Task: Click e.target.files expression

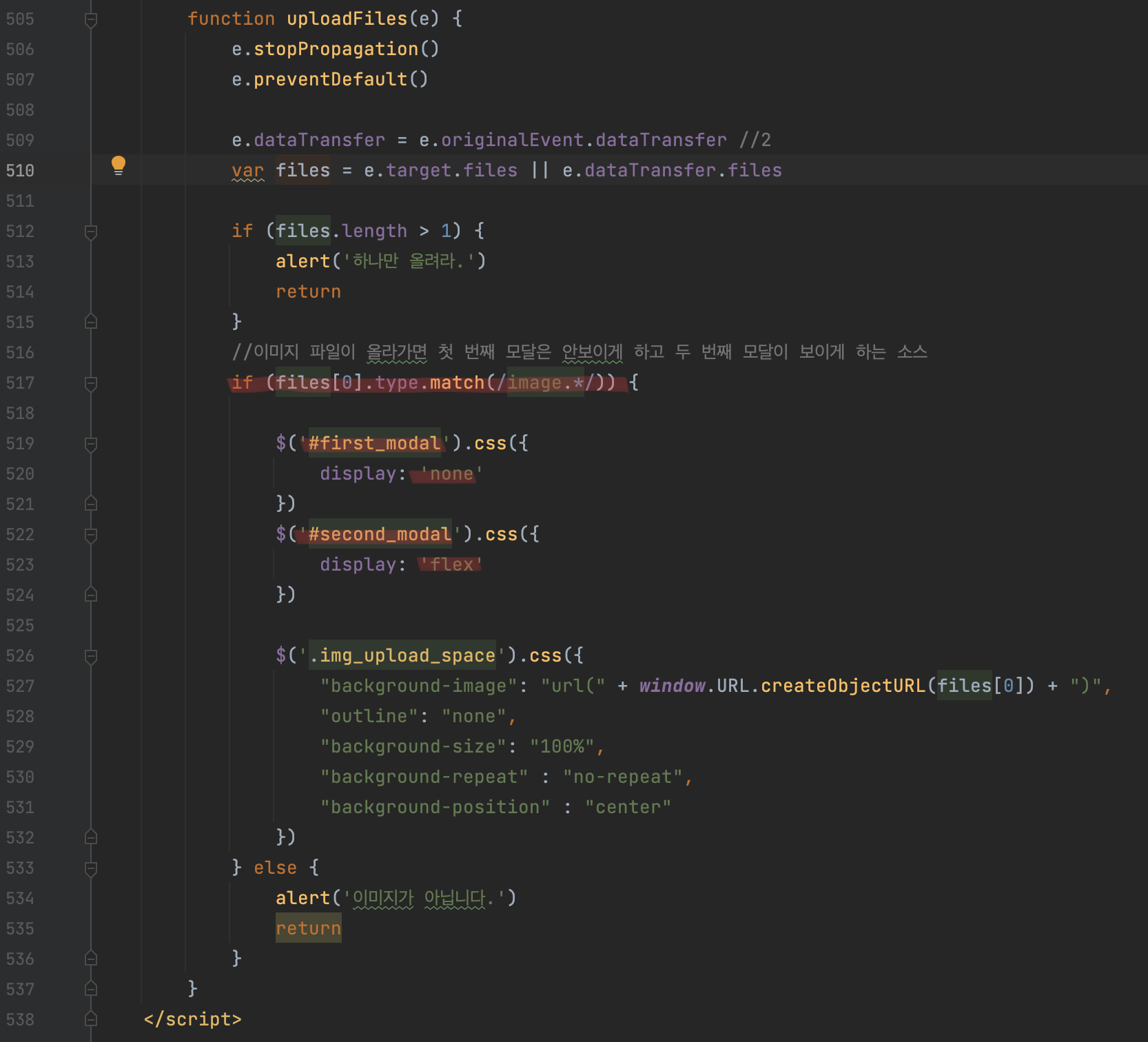Action: tap(441, 170)
